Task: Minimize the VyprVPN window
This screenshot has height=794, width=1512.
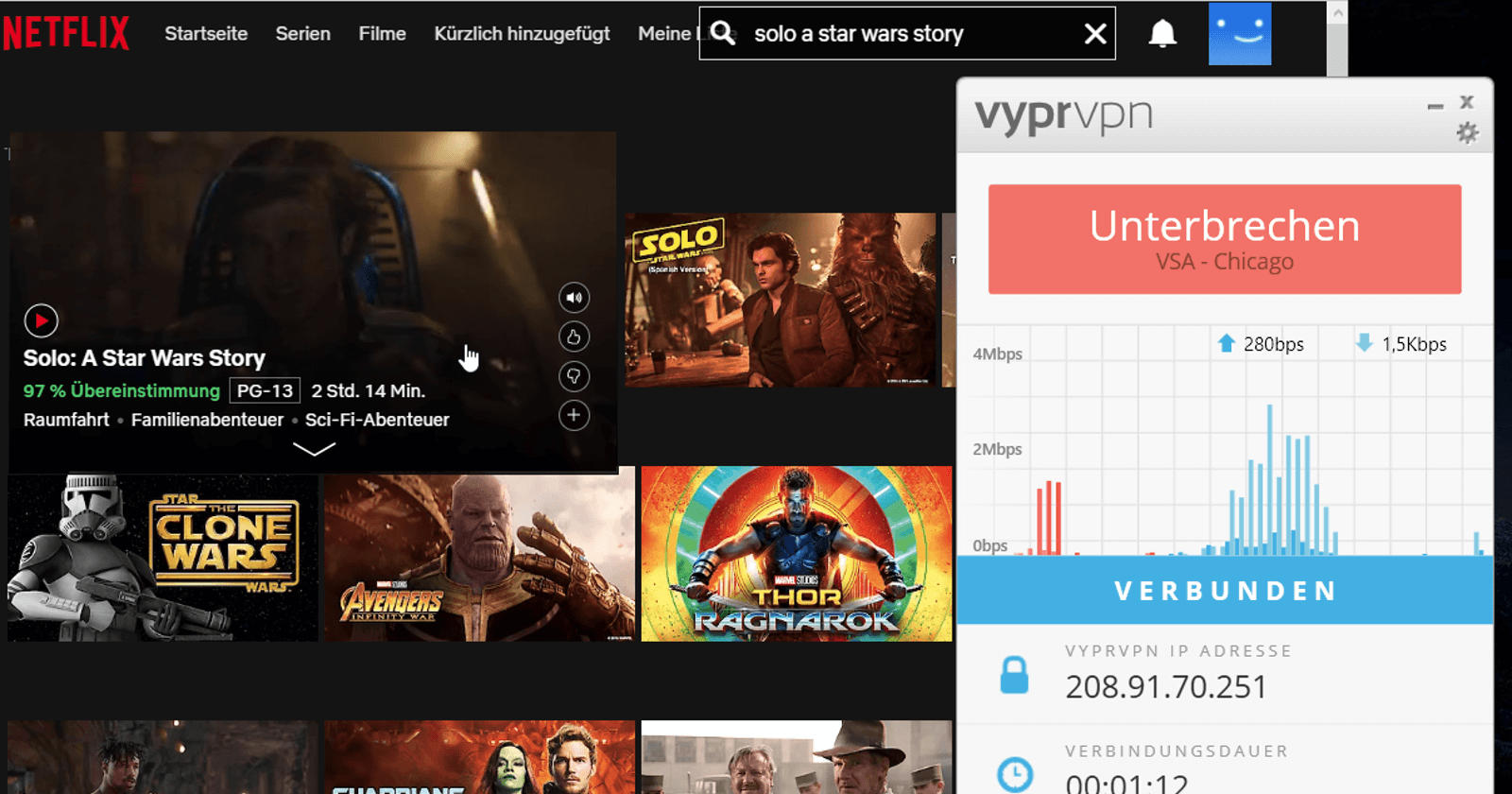Action: pos(1435,106)
